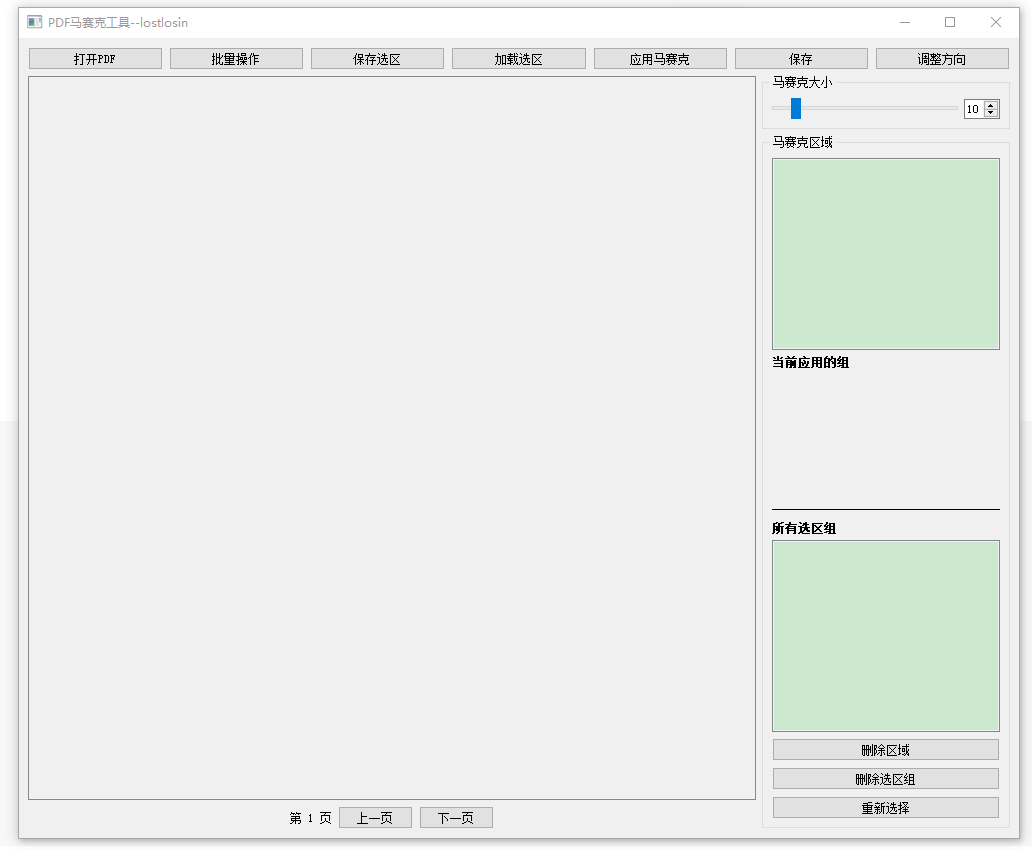
Task: Restart selection with the 重新选择 button
Action: click(885, 807)
